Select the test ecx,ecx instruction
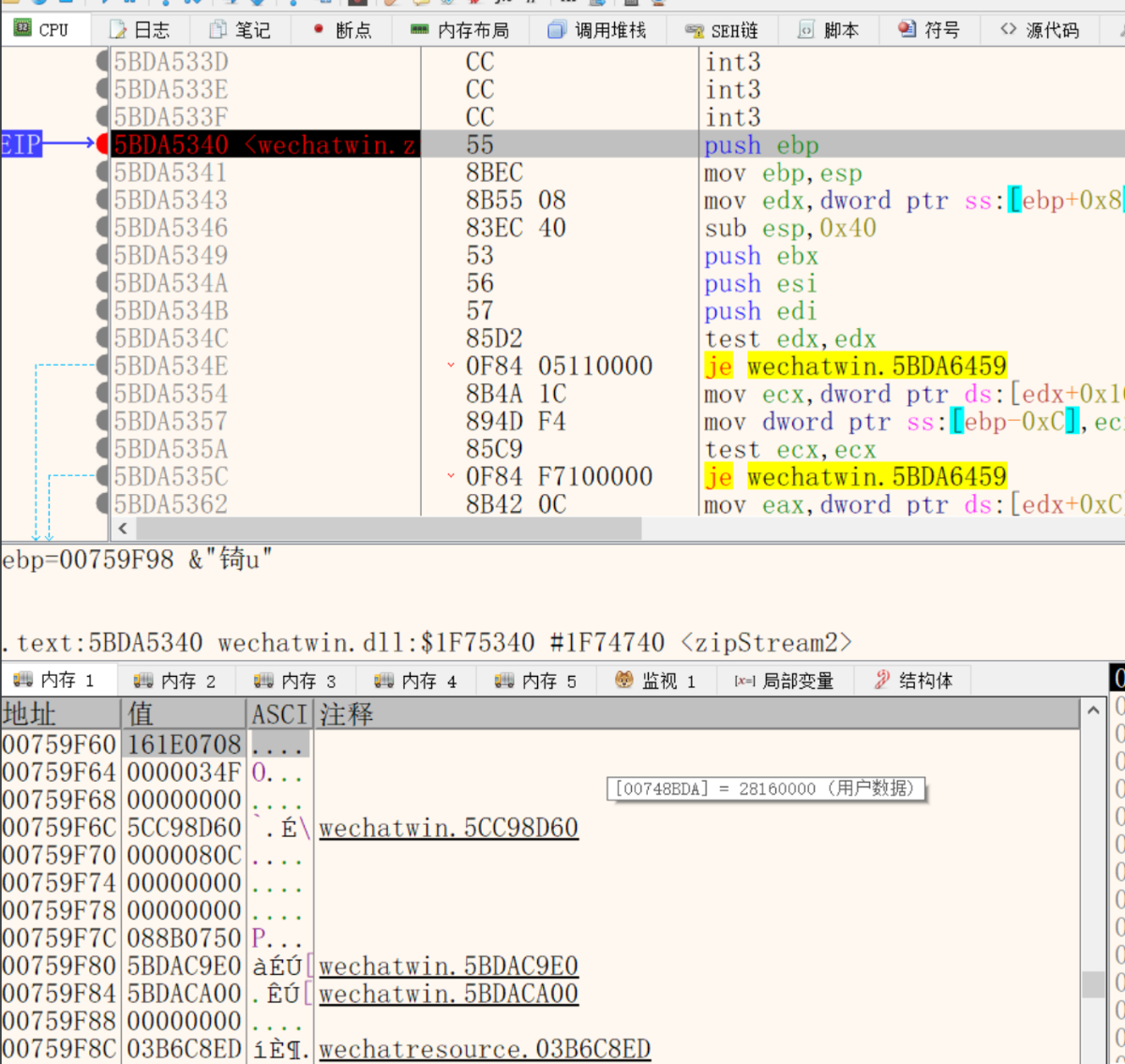The height and width of the screenshot is (1064, 1125). pos(790,449)
